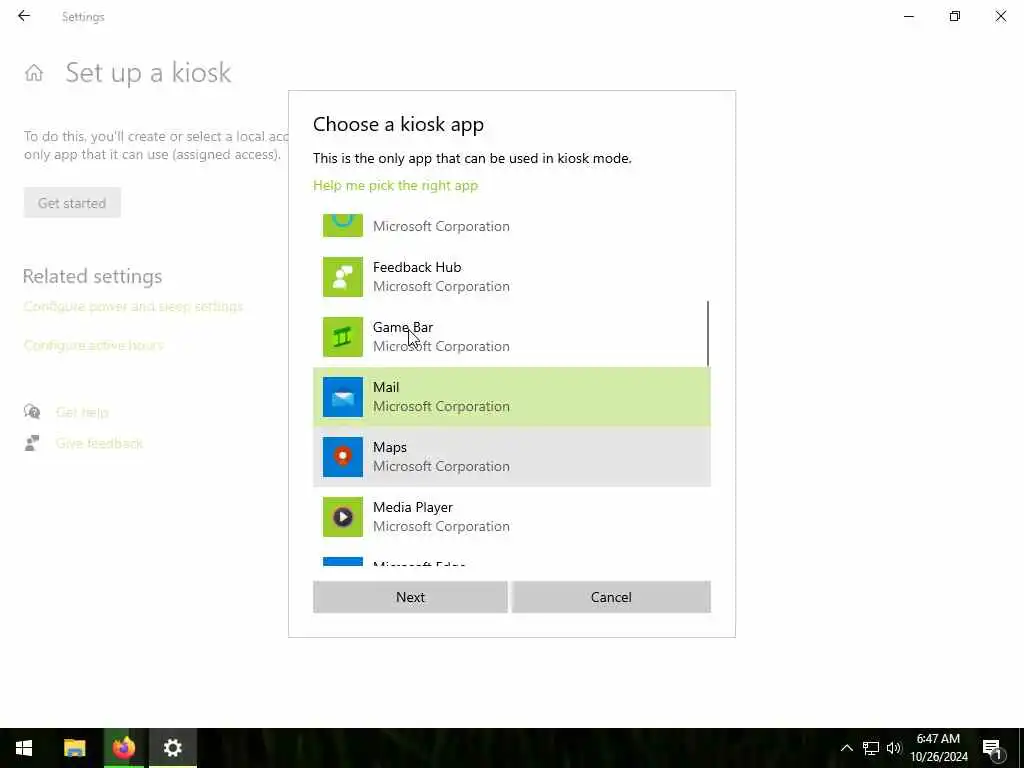Select the Game Bar app icon
Screen dimensions: 1024x768
point(343,337)
